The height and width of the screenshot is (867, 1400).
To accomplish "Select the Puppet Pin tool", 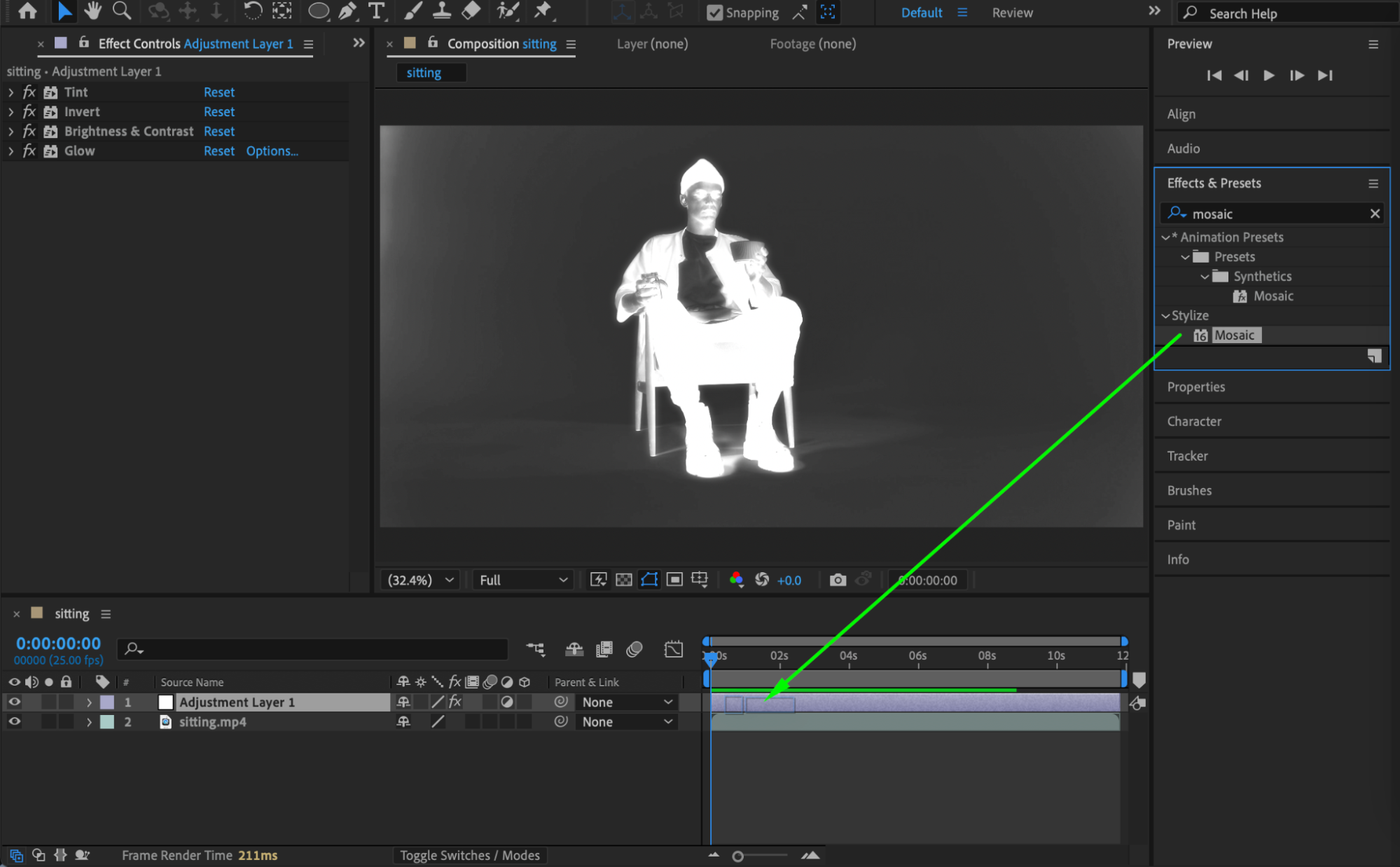I will pos(543,11).
